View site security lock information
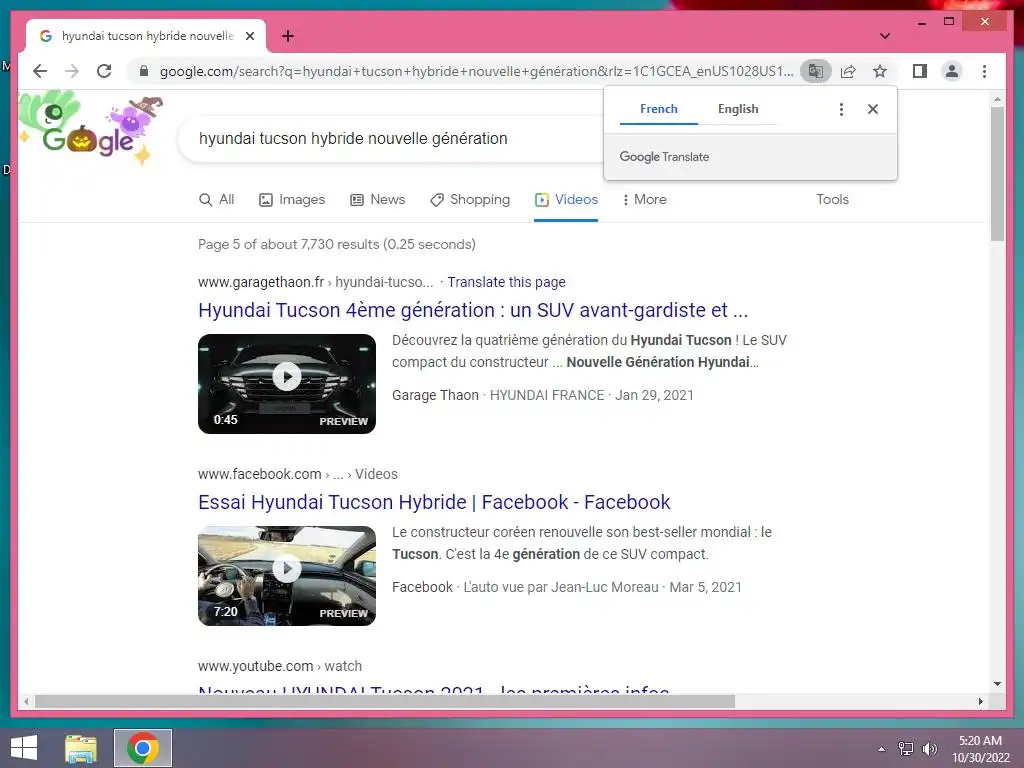This screenshot has width=1024, height=768. [144, 71]
